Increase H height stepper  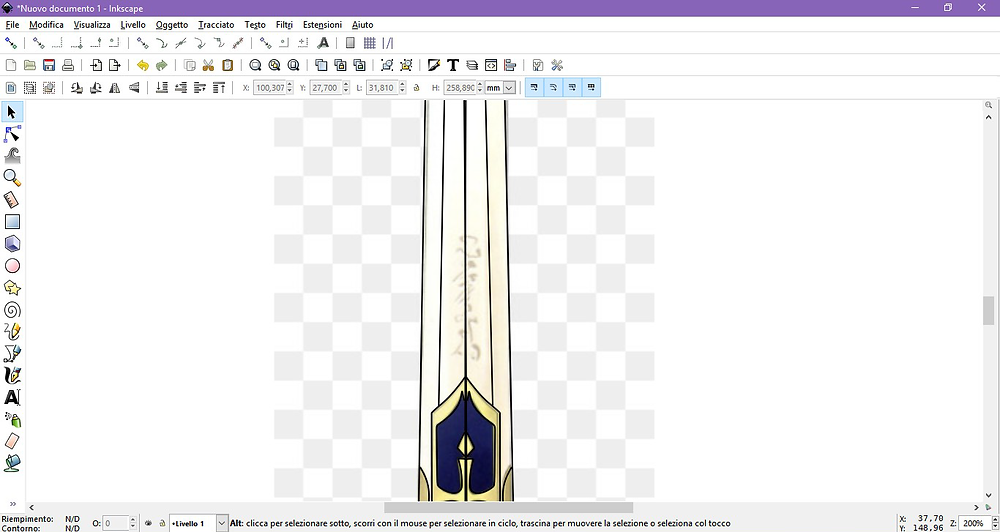(480, 85)
